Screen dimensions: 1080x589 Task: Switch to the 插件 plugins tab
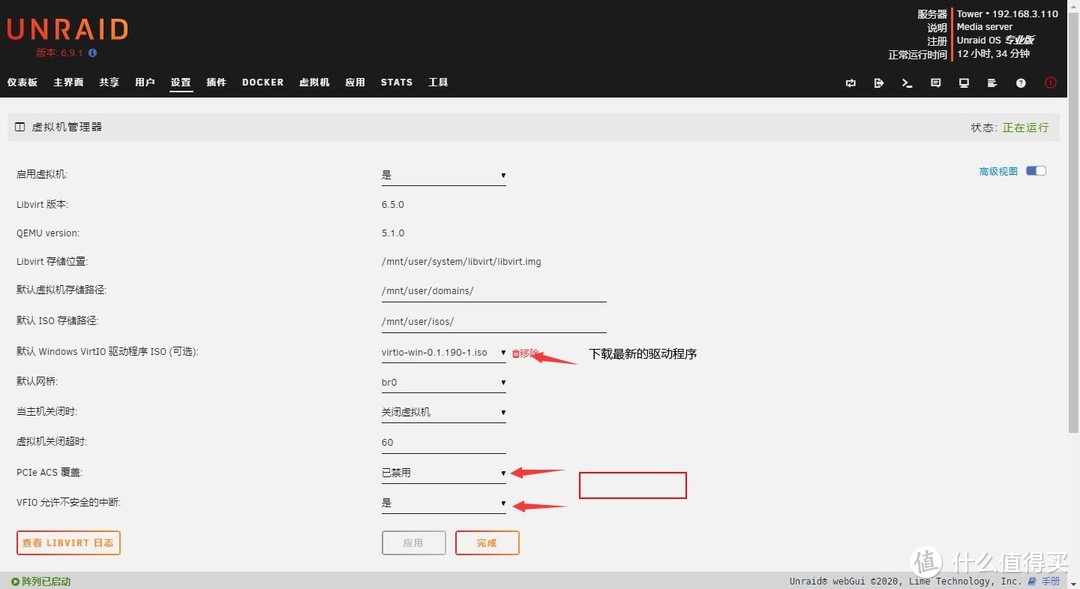pos(216,82)
